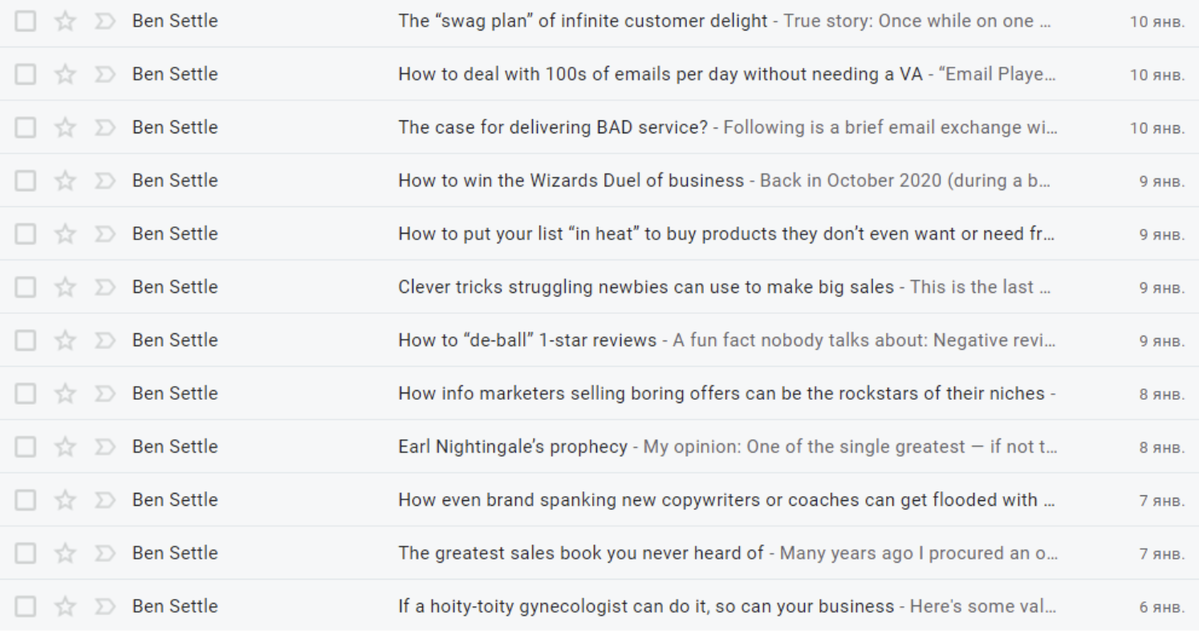
Task: Star the "swag plan" of infinite customer delight email
Action: point(65,21)
